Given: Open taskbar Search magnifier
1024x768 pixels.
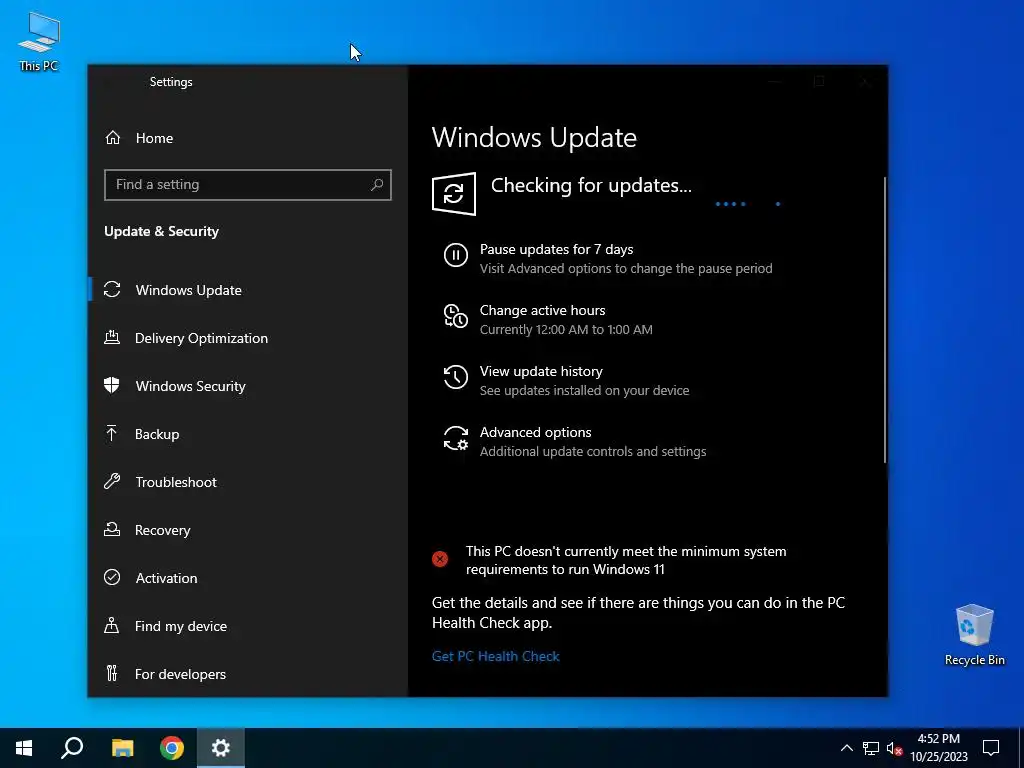Looking at the screenshot, I should tap(72, 748).
